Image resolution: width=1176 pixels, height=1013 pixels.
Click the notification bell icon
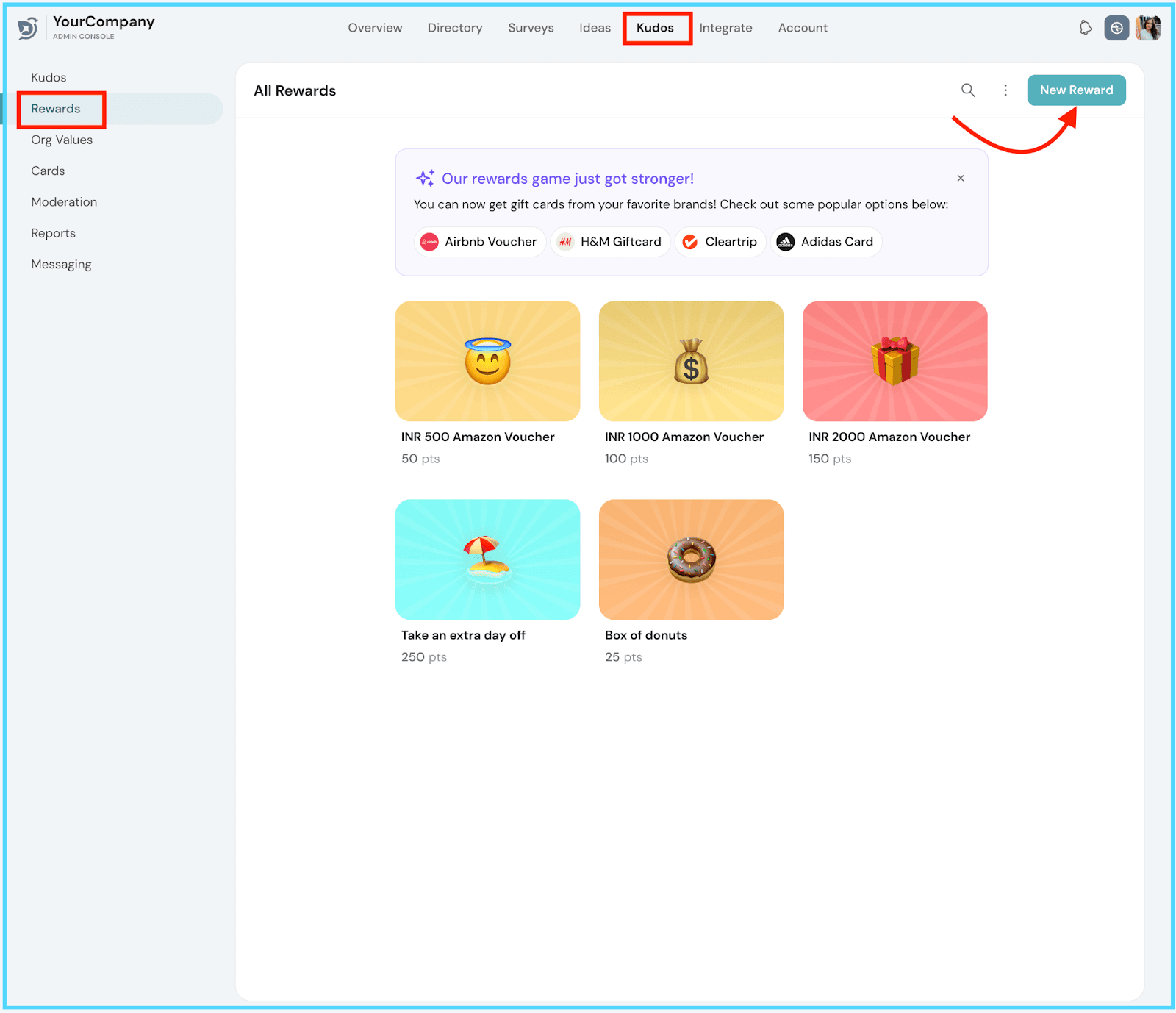pyautogui.click(x=1085, y=28)
